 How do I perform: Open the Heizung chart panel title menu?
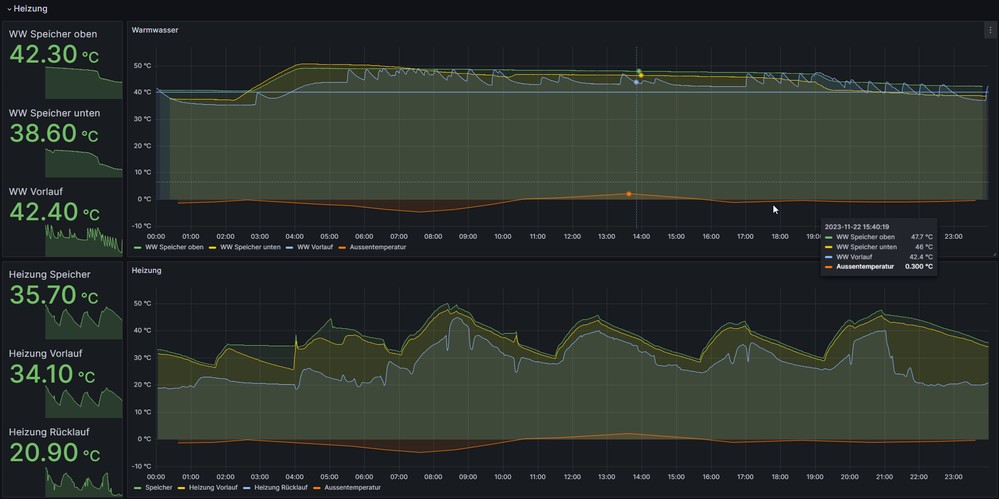coord(147,270)
